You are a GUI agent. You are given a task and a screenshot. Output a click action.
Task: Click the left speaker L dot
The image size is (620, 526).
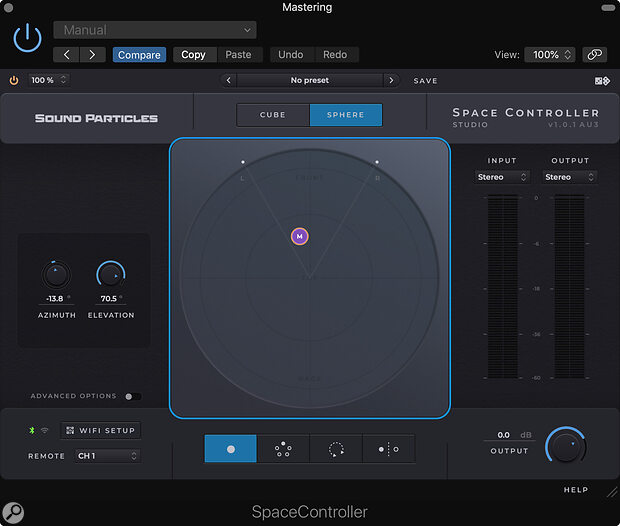point(243,162)
